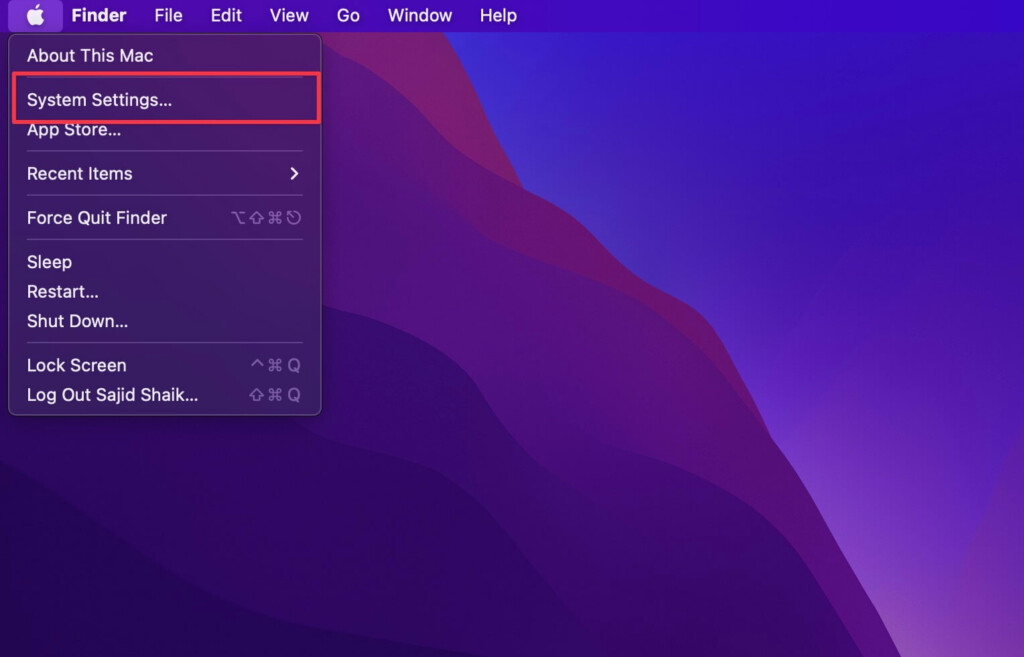1024x657 pixels.
Task: Choose Lock Screen
Action: pyautogui.click(x=165, y=365)
